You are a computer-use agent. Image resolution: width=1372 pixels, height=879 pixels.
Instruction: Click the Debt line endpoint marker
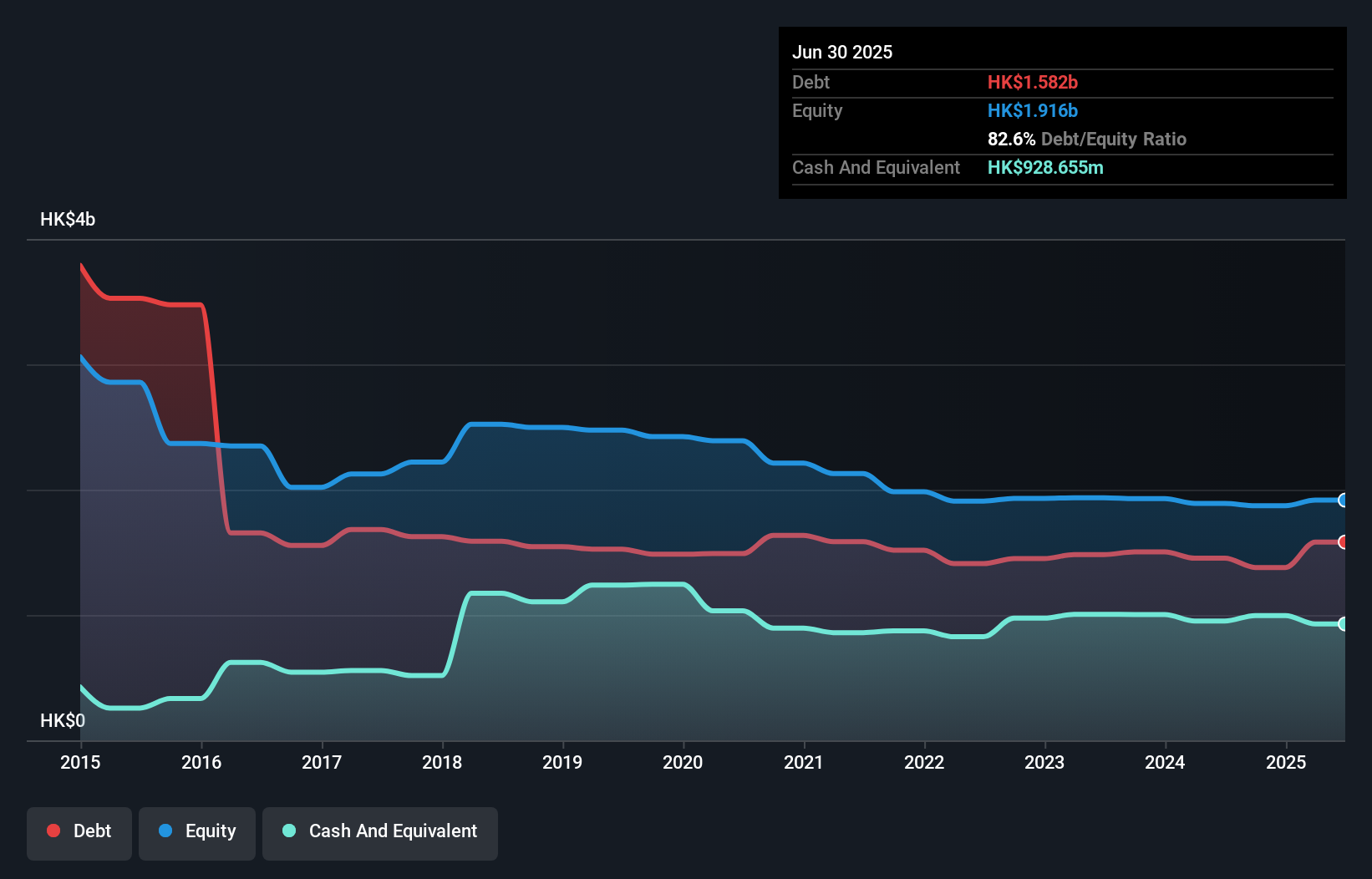click(1343, 542)
